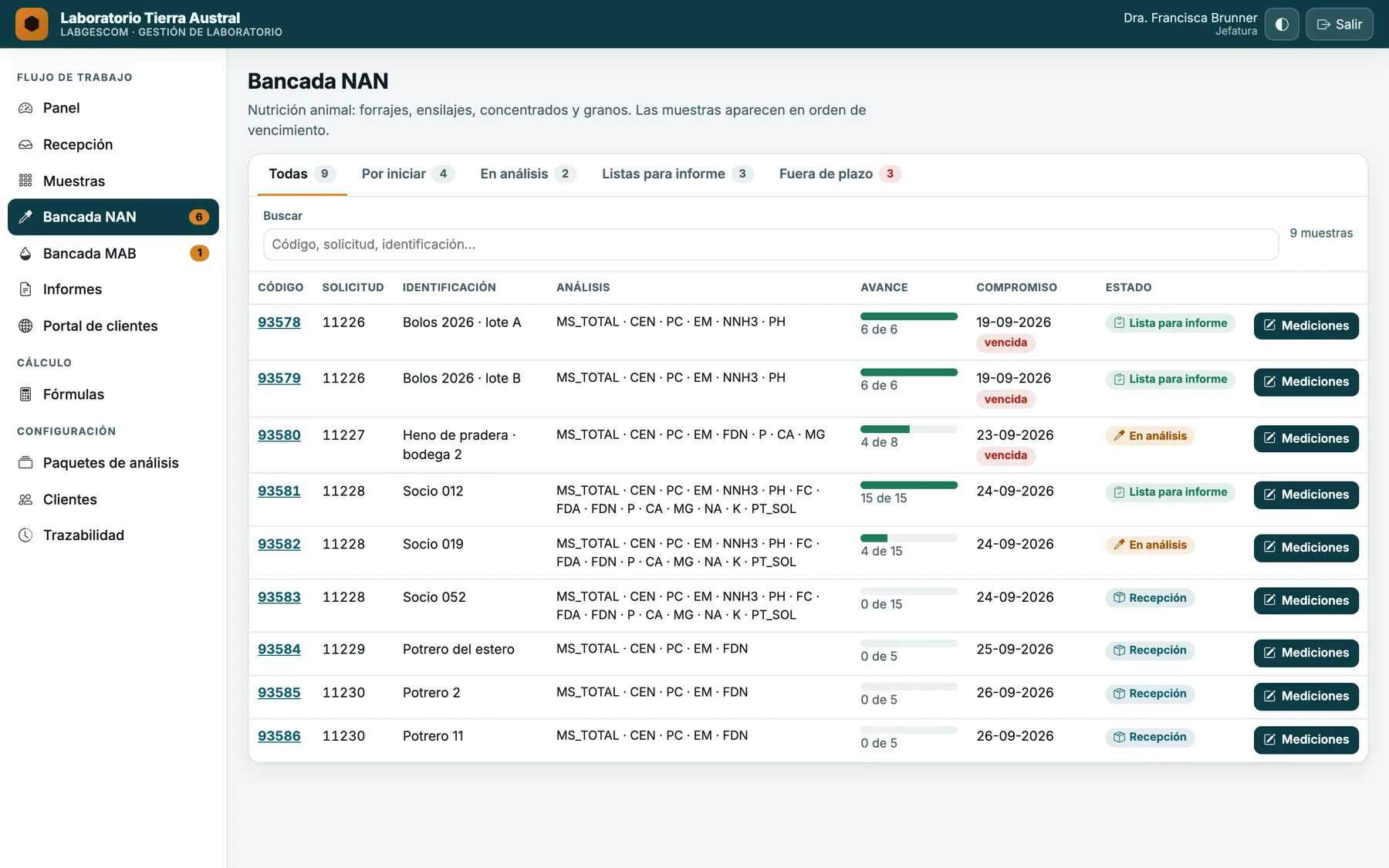Open Fórmulas calculator page
Viewport: 1389px width, 868px height.
pyautogui.click(x=113, y=394)
